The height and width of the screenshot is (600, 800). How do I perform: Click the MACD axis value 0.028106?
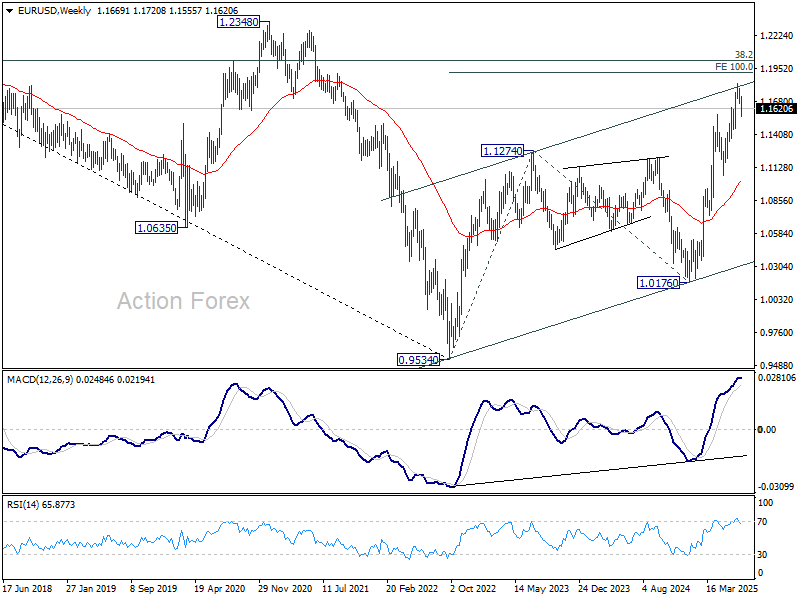(777, 378)
